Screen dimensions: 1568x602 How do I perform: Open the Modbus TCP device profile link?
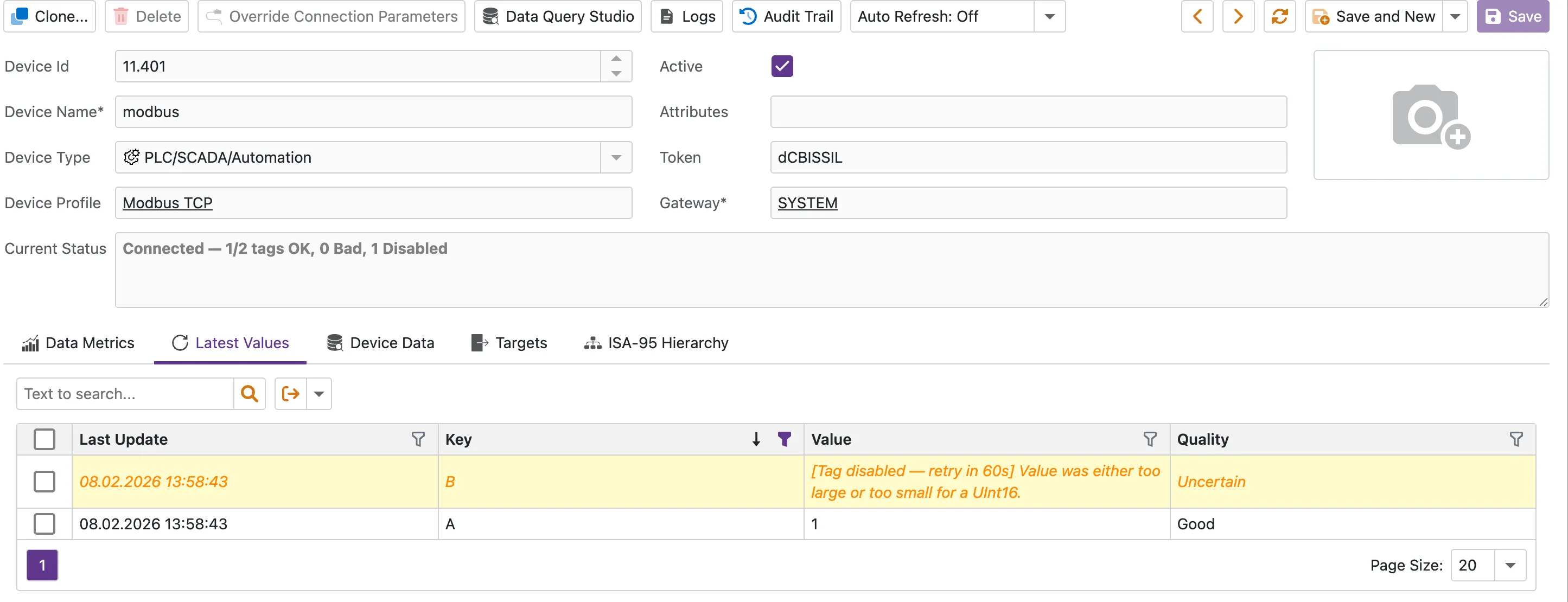pyautogui.click(x=167, y=203)
